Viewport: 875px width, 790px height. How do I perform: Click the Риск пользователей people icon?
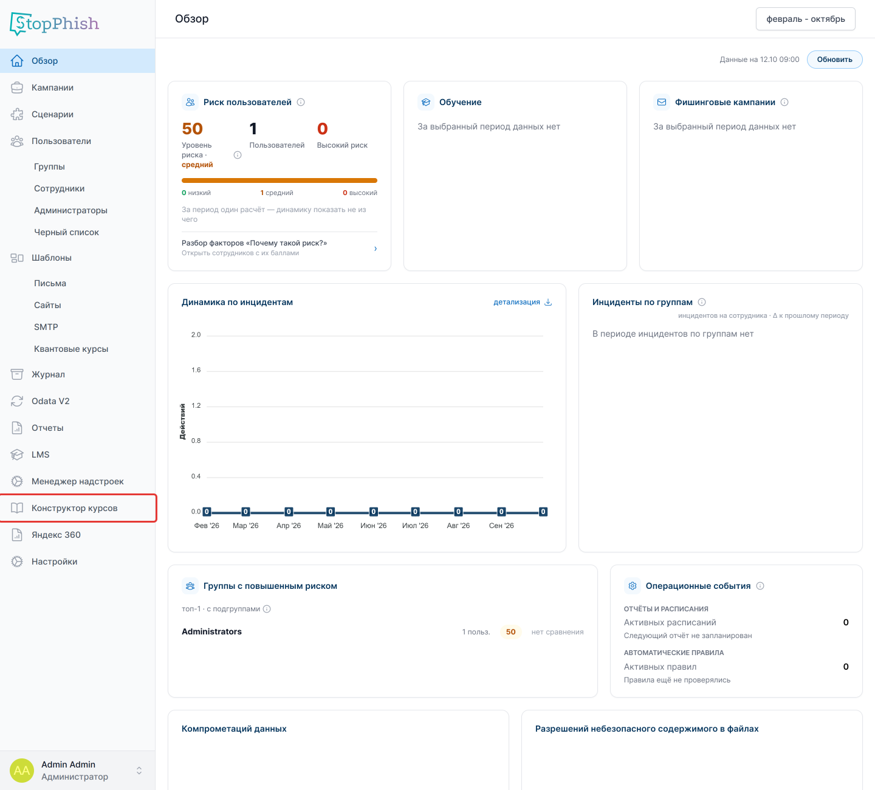[190, 102]
